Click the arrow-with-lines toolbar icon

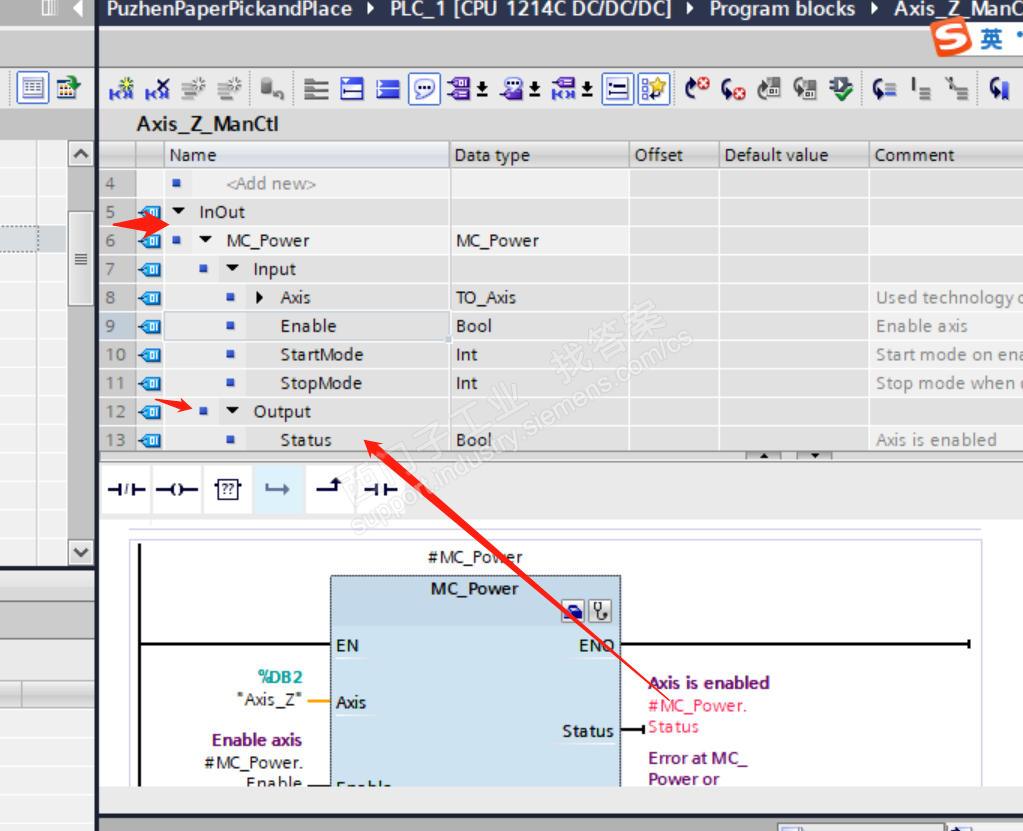click(884, 88)
